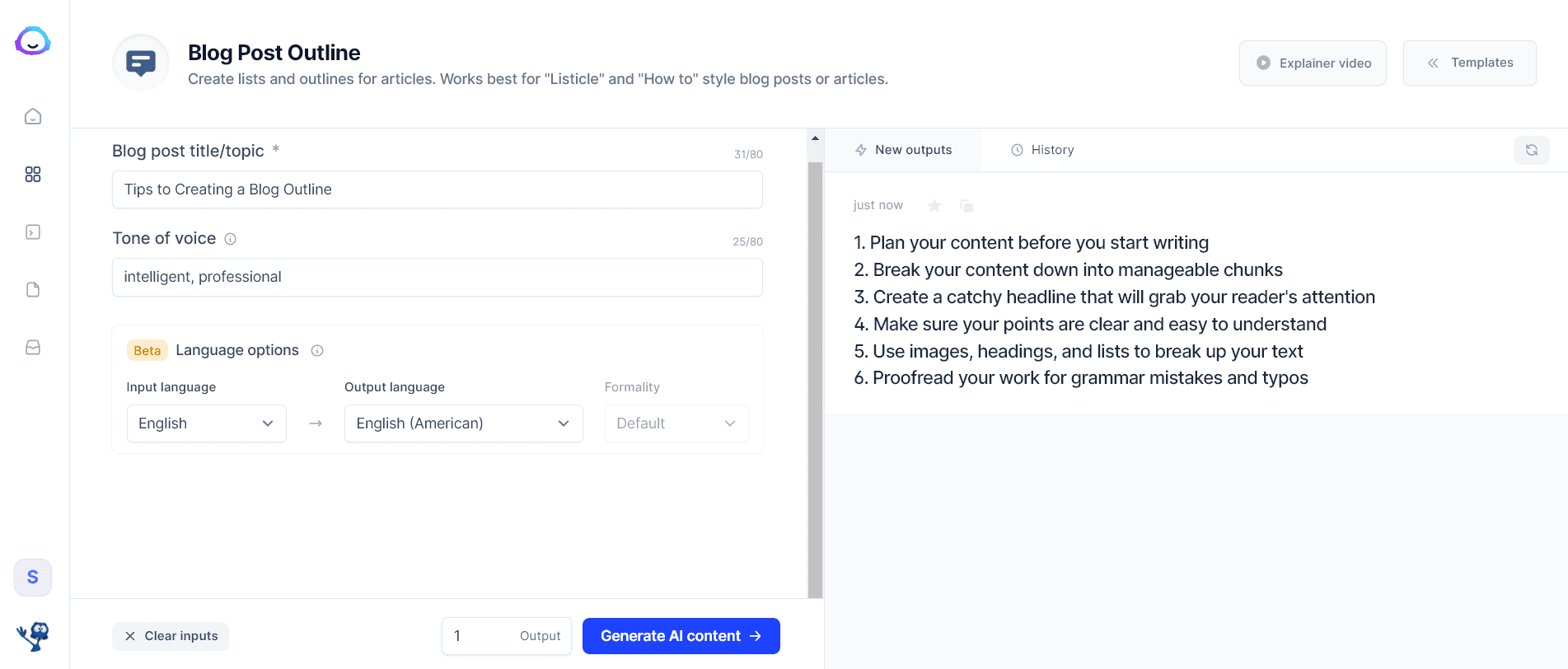Viewport: 1568px width, 669px height.
Task: Select the New outputs tab
Action: (903, 150)
